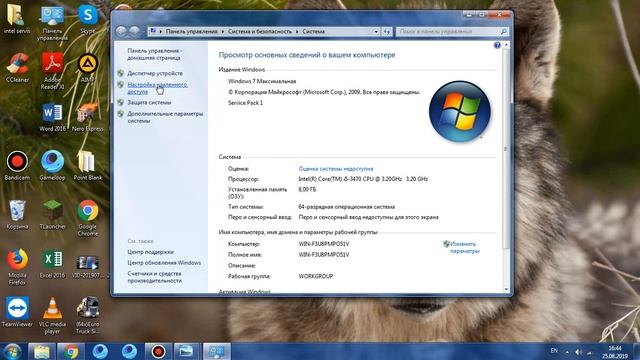The image size is (640, 360).
Task: Select the 8,00 ГБ memory value
Action: tap(307, 189)
